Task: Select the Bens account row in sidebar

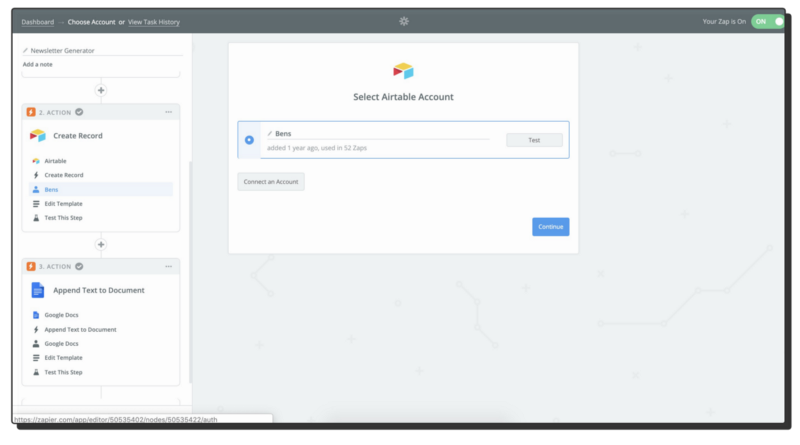Action: tap(101, 189)
